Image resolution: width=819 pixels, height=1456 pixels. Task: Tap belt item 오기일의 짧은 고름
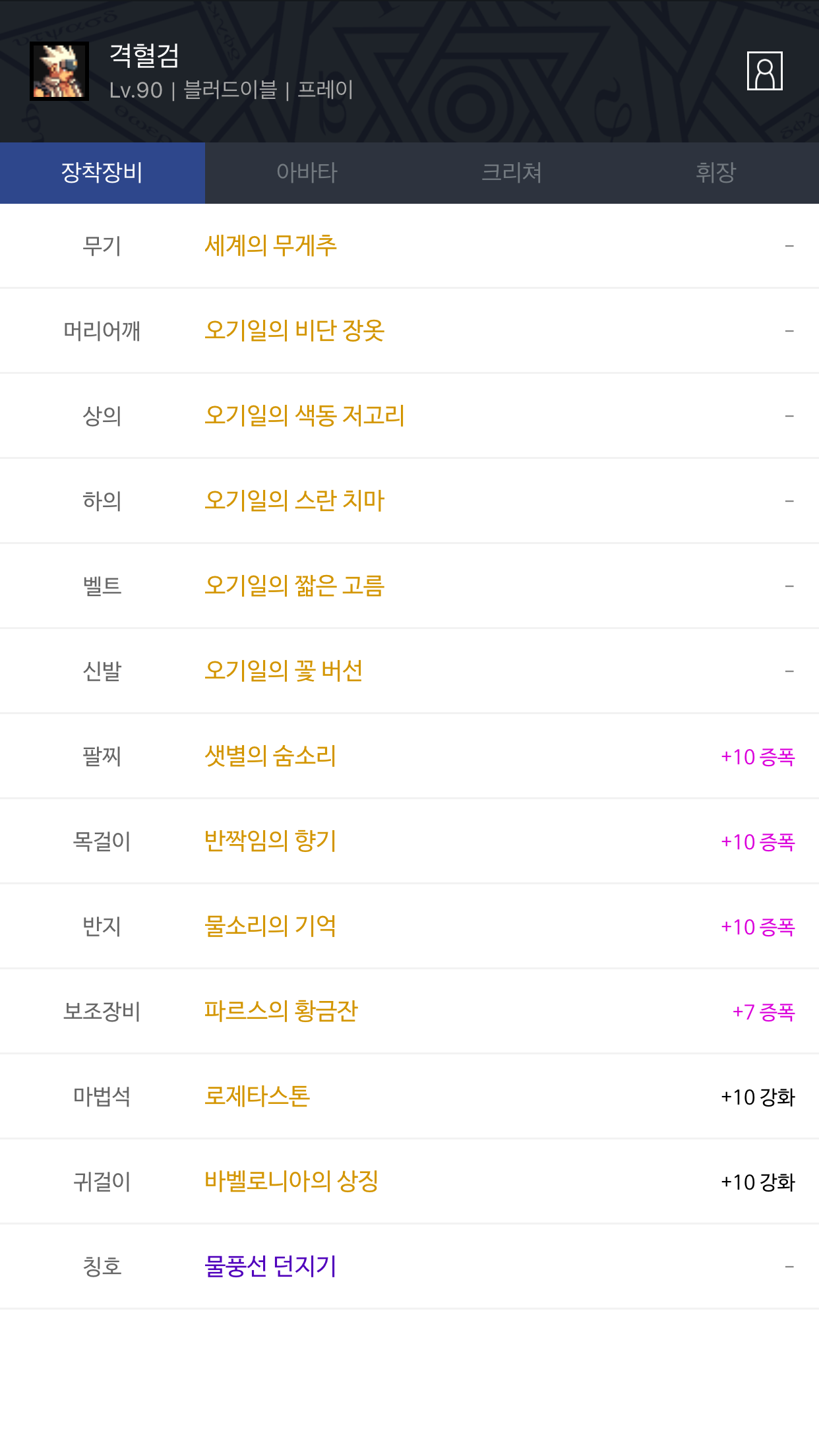click(x=294, y=586)
